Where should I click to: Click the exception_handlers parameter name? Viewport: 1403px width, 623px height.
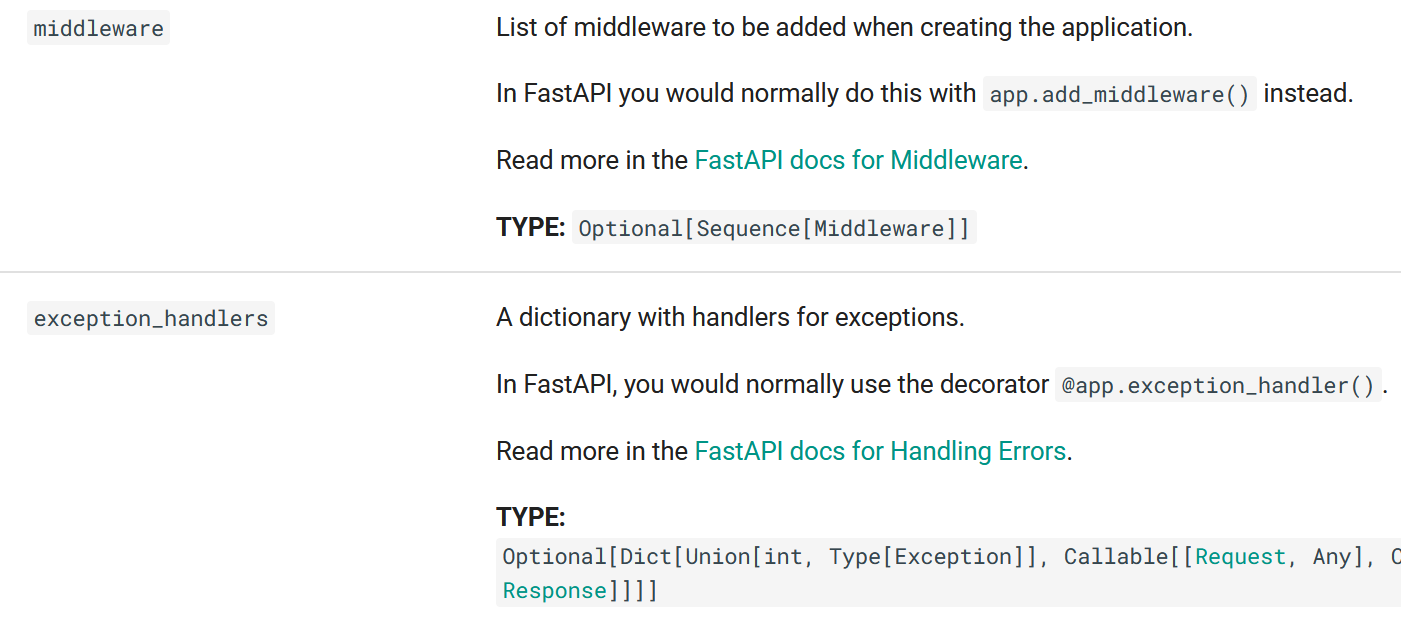point(151,319)
